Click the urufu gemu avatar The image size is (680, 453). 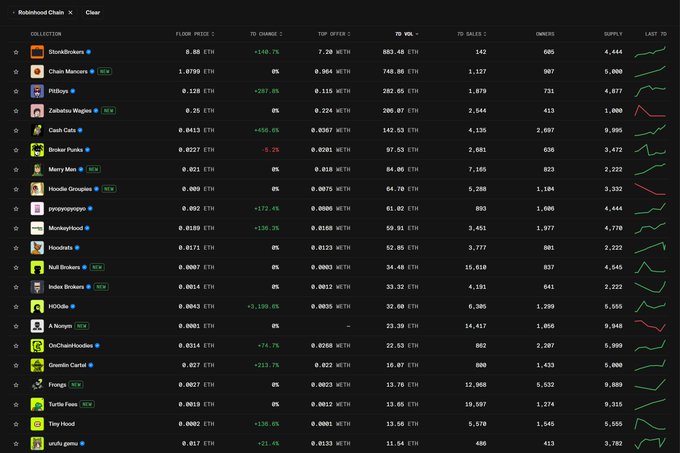click(x=37, y=443)
